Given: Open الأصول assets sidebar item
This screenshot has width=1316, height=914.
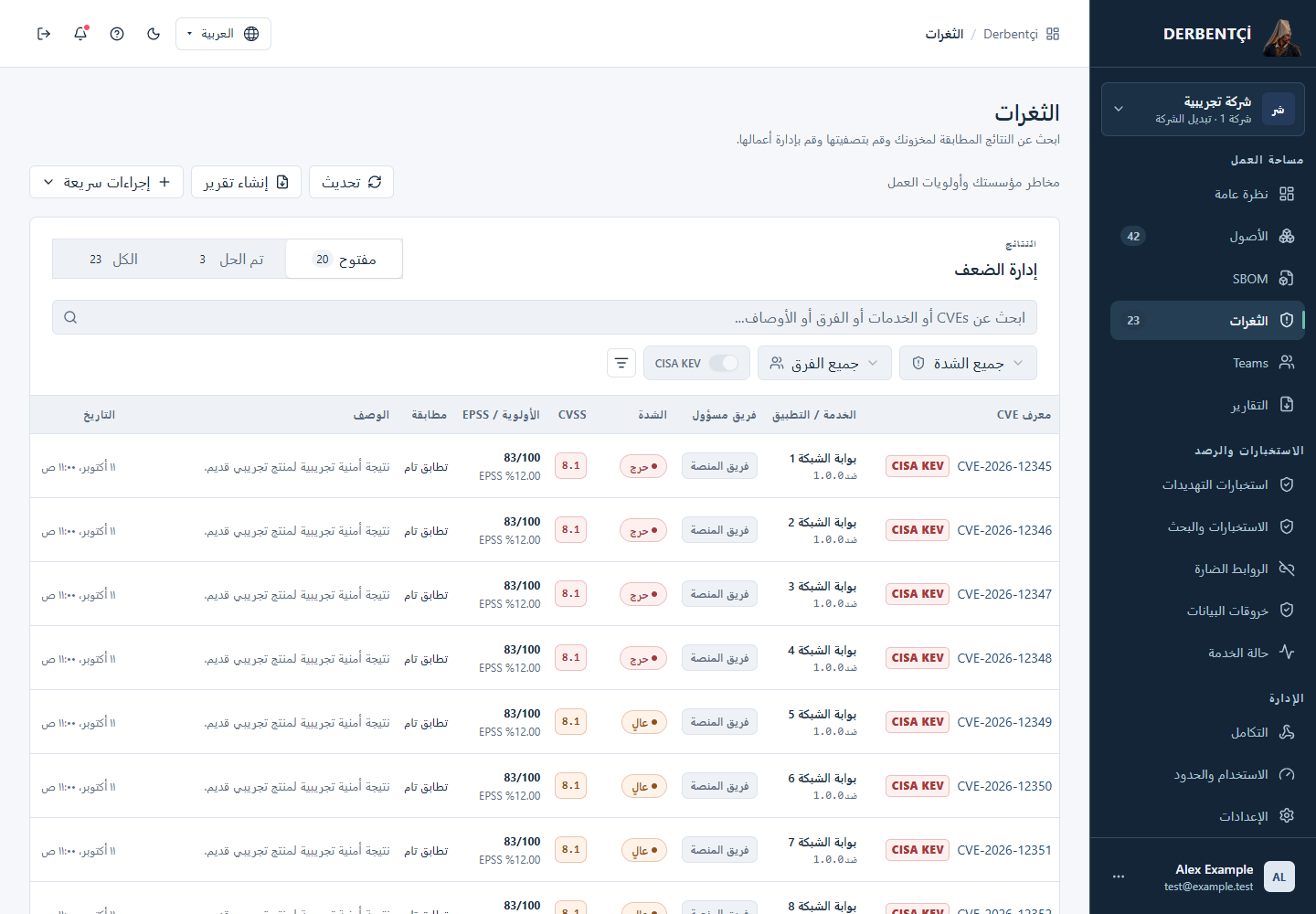Looking at the screenshot, I should [x=1207, y=237].
